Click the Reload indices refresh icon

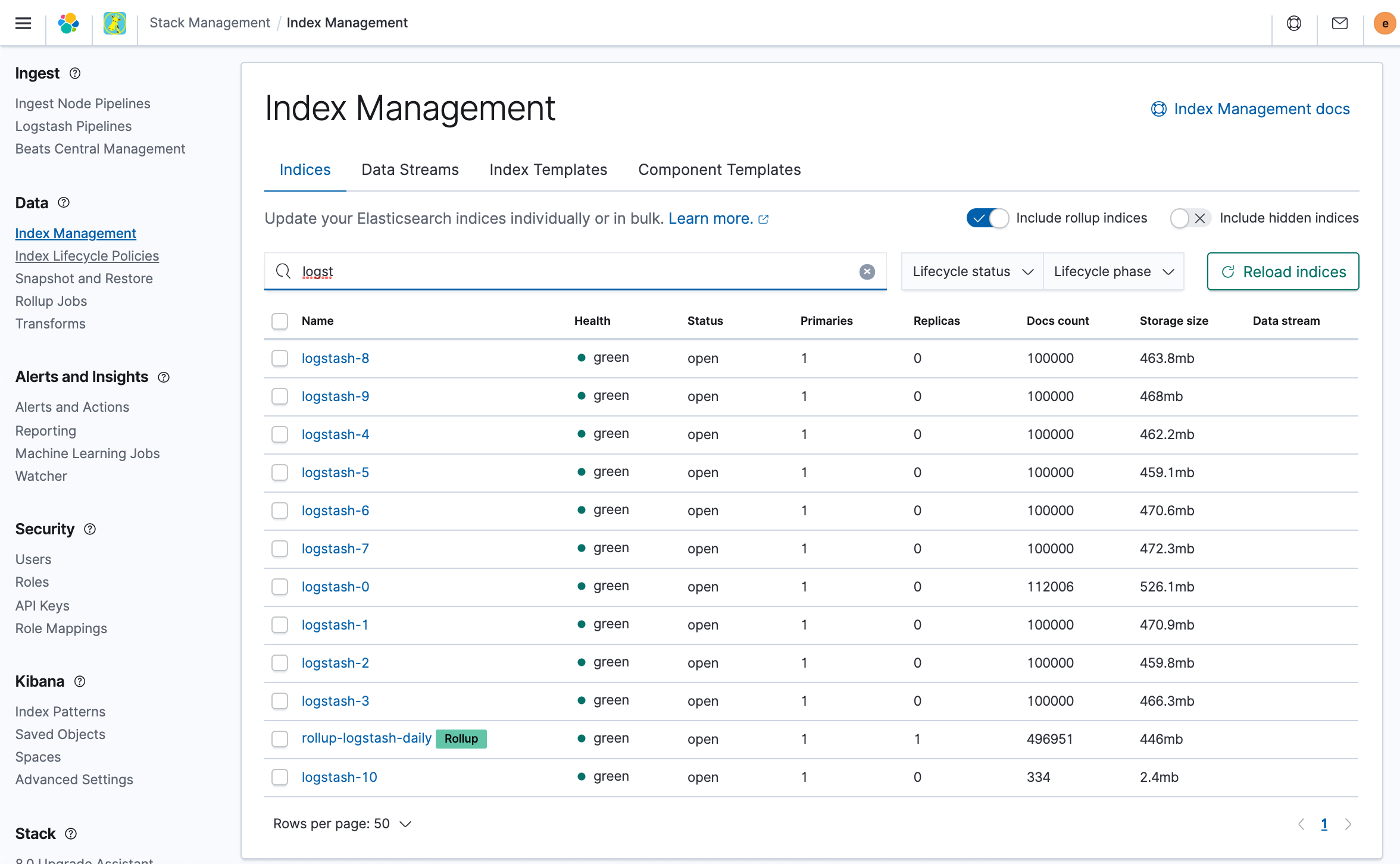[1228, 270]
